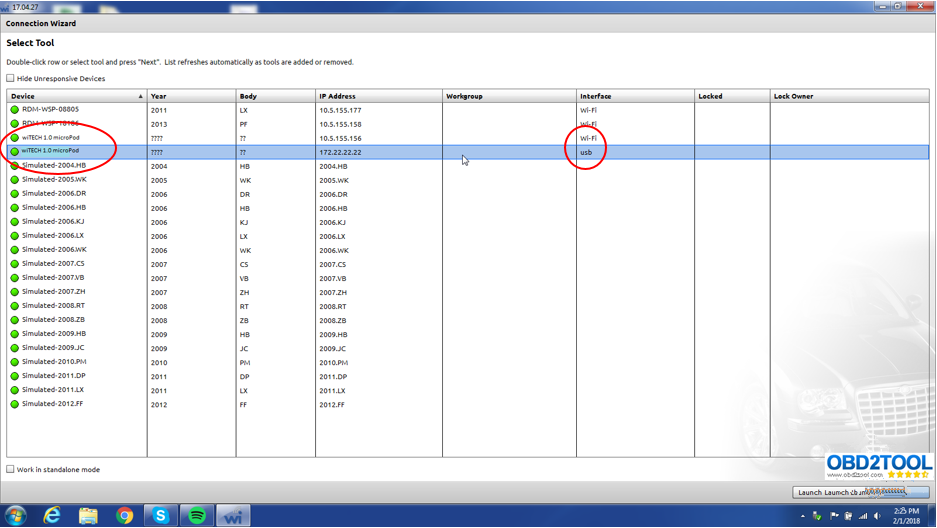937x528 pixels.
Task: Click Show Desktop strip beside clock
Action: (x=933, y=515)
